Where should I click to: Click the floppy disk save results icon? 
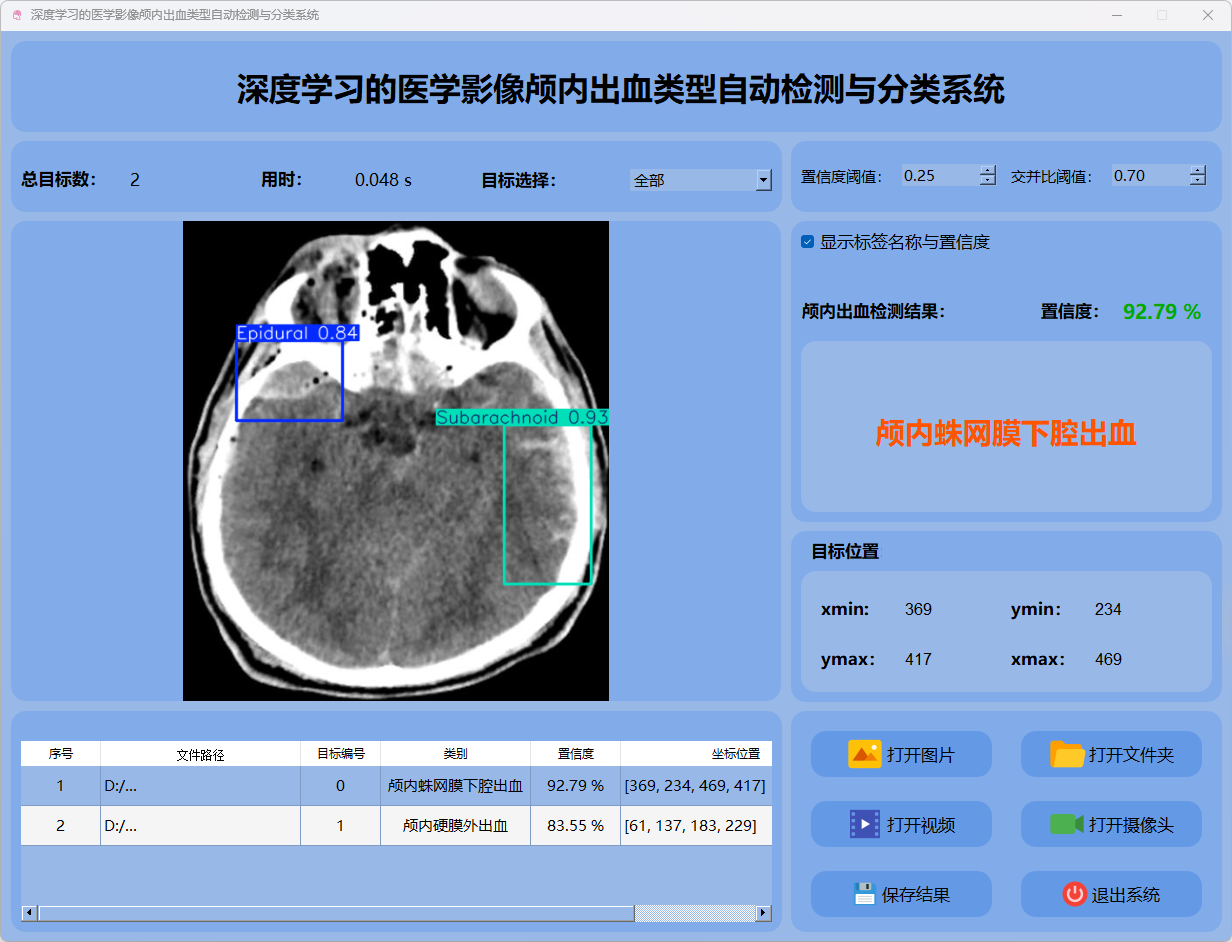[x=864, y=894]
